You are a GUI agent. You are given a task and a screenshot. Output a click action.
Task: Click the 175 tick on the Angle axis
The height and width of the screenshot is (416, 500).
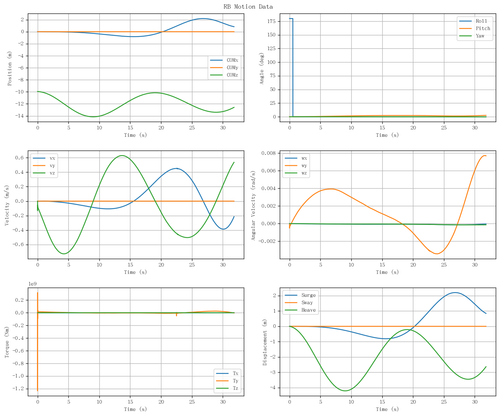(272, 21)
